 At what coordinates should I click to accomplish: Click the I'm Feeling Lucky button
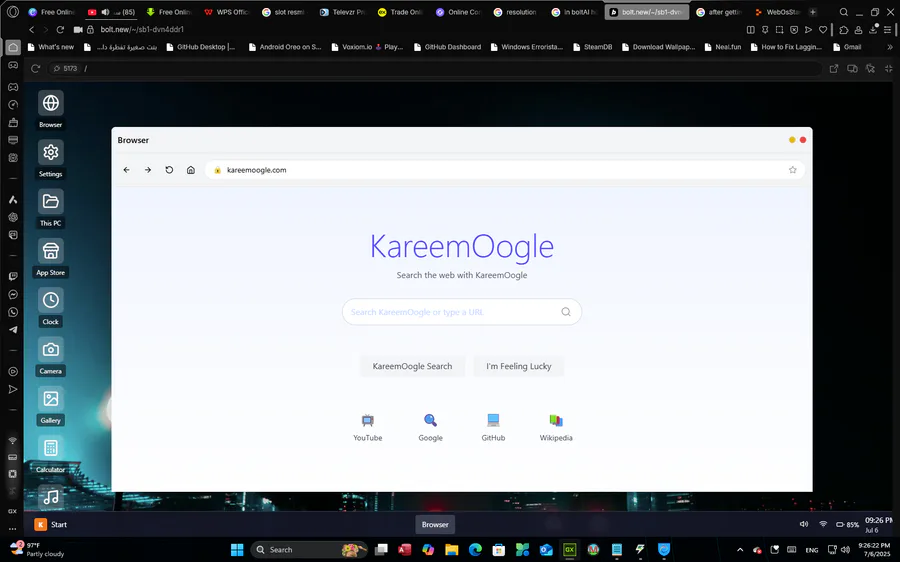[519, 366]
